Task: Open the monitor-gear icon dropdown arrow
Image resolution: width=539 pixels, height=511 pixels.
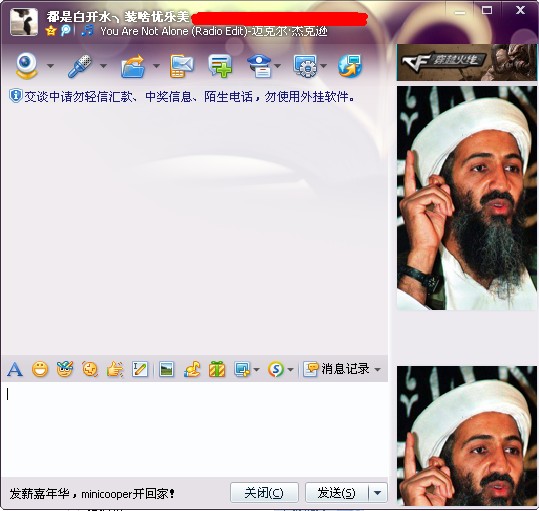Action: click(323, 66)
